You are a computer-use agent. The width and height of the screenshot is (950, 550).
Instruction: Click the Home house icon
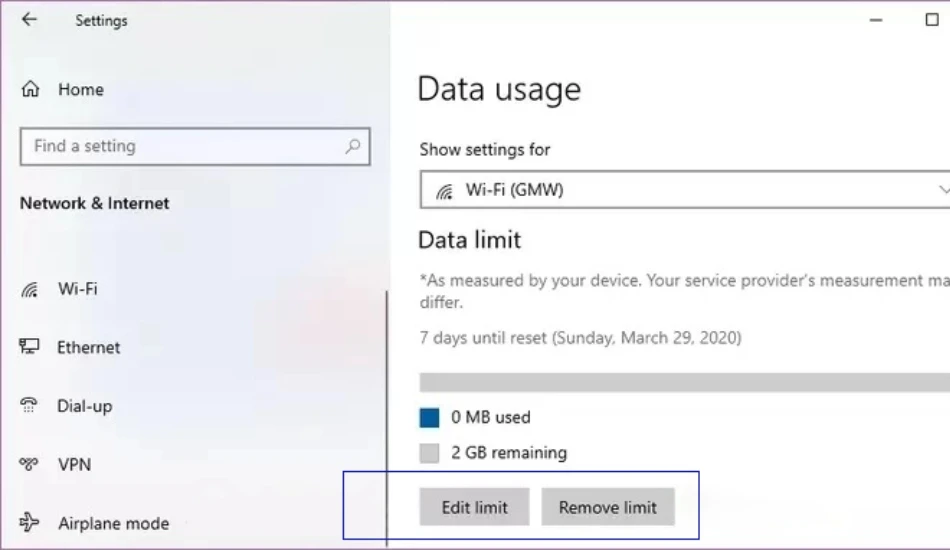pyautogui.click(x=30, y=89)
